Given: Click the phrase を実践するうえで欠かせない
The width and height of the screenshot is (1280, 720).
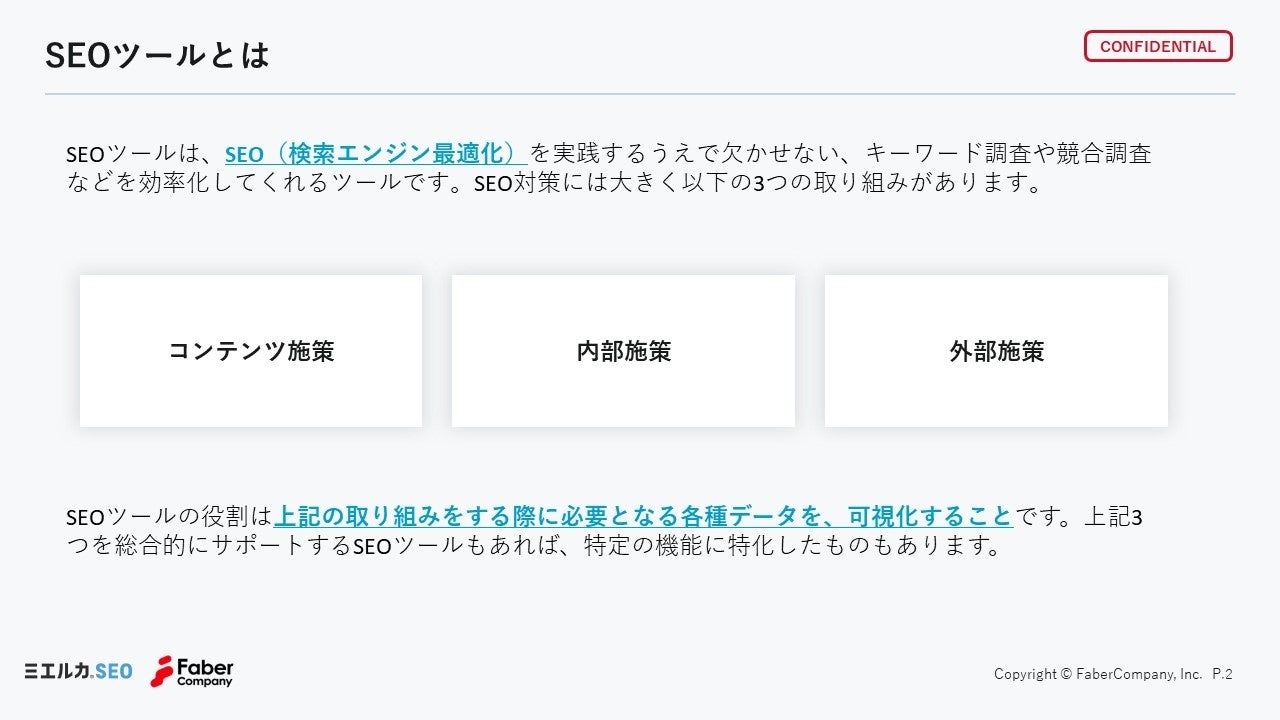Looking at the screenshot, I should click(690, 154).
